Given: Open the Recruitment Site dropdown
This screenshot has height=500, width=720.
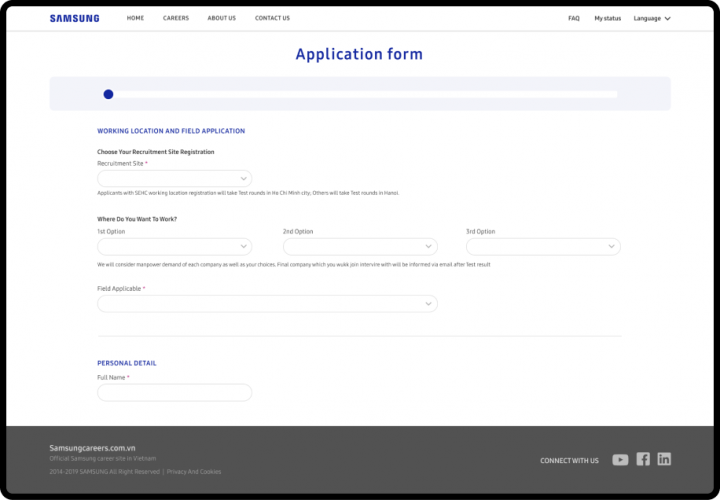Looking at the screenshot, I should 174,178.
